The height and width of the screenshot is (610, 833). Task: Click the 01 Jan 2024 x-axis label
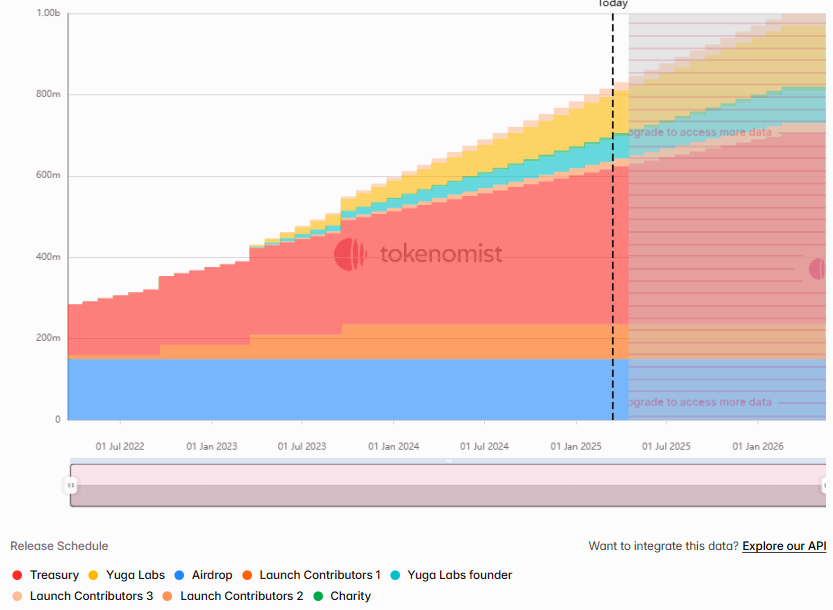(394, 446)
